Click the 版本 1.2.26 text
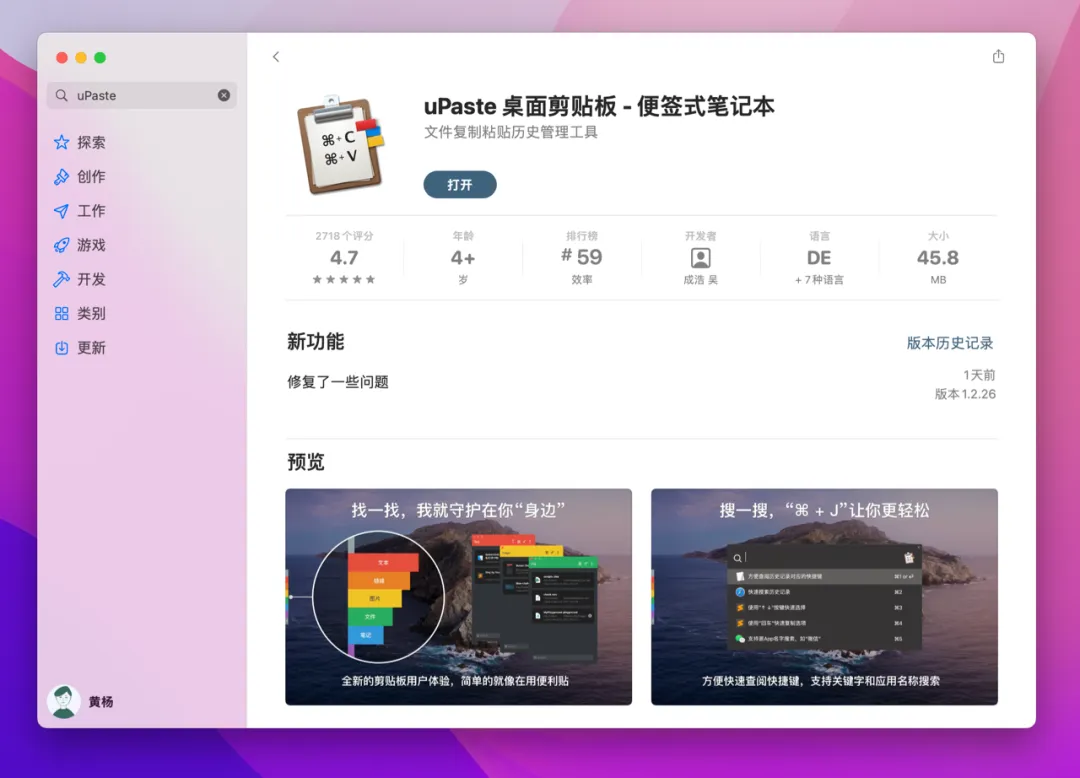The height and width of the screenshot is (778, 1080). 965,395
